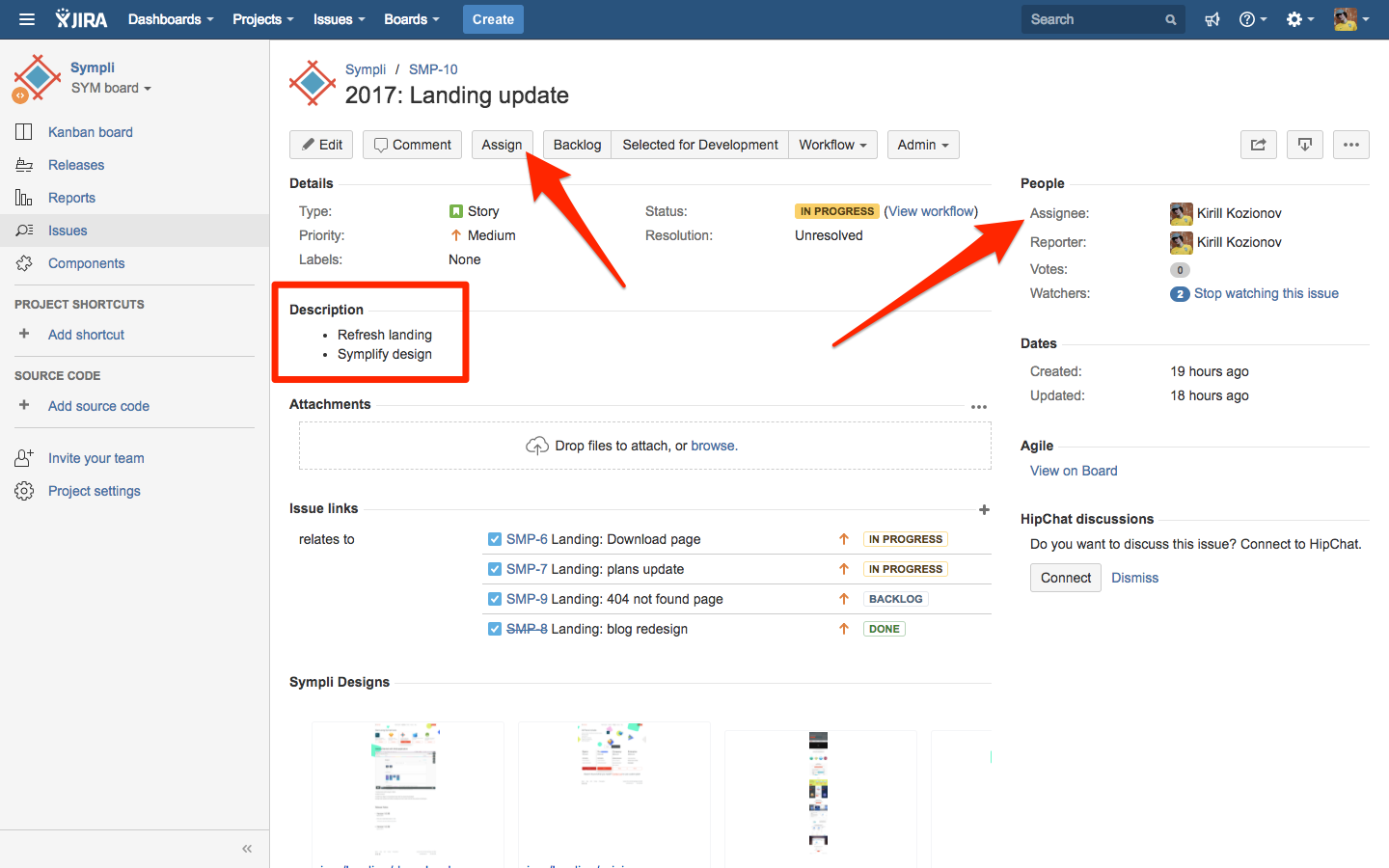Click the Create button
This screenshot has width=1389, height=868.
(x=493, y=19)
